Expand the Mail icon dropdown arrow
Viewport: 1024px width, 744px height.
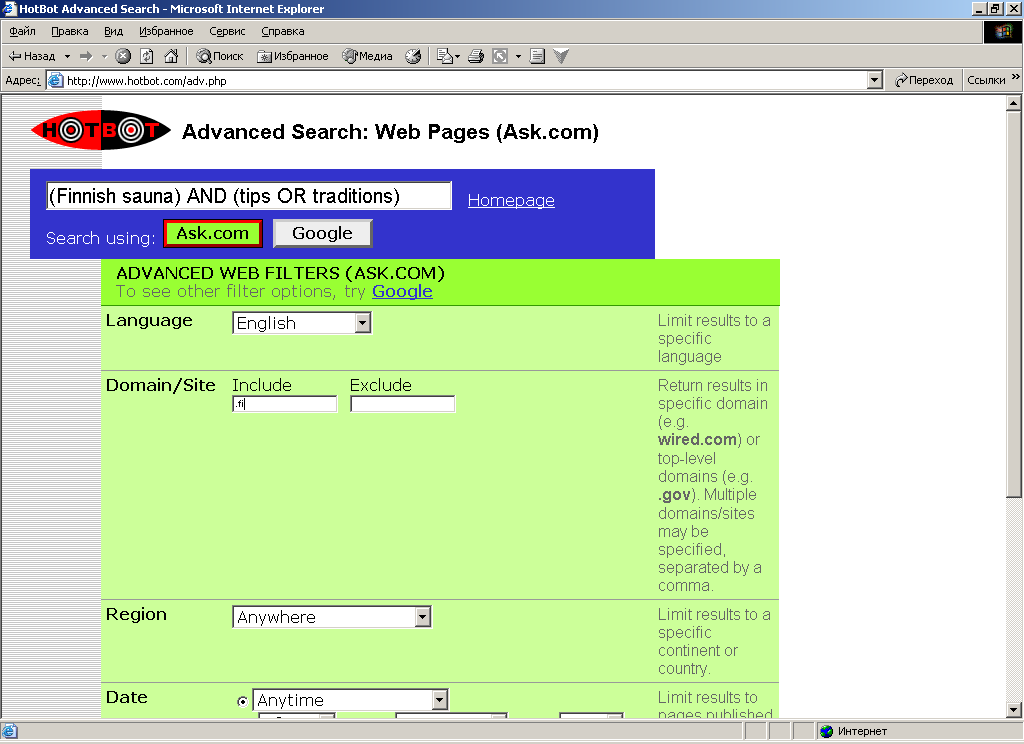tap(457, 56)
